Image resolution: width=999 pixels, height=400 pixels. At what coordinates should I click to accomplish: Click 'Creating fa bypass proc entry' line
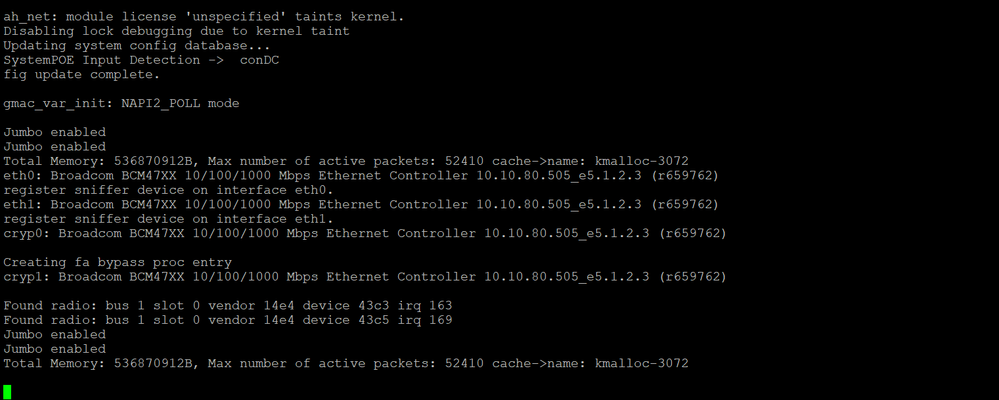click(118, 262)
